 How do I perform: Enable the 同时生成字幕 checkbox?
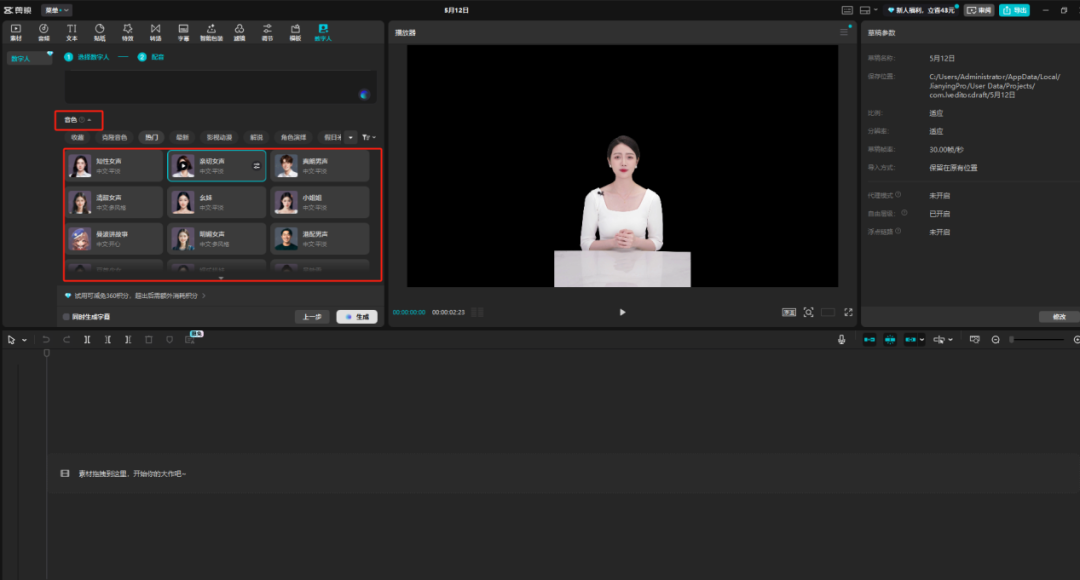pyautogui.click(x=66, y=317)
